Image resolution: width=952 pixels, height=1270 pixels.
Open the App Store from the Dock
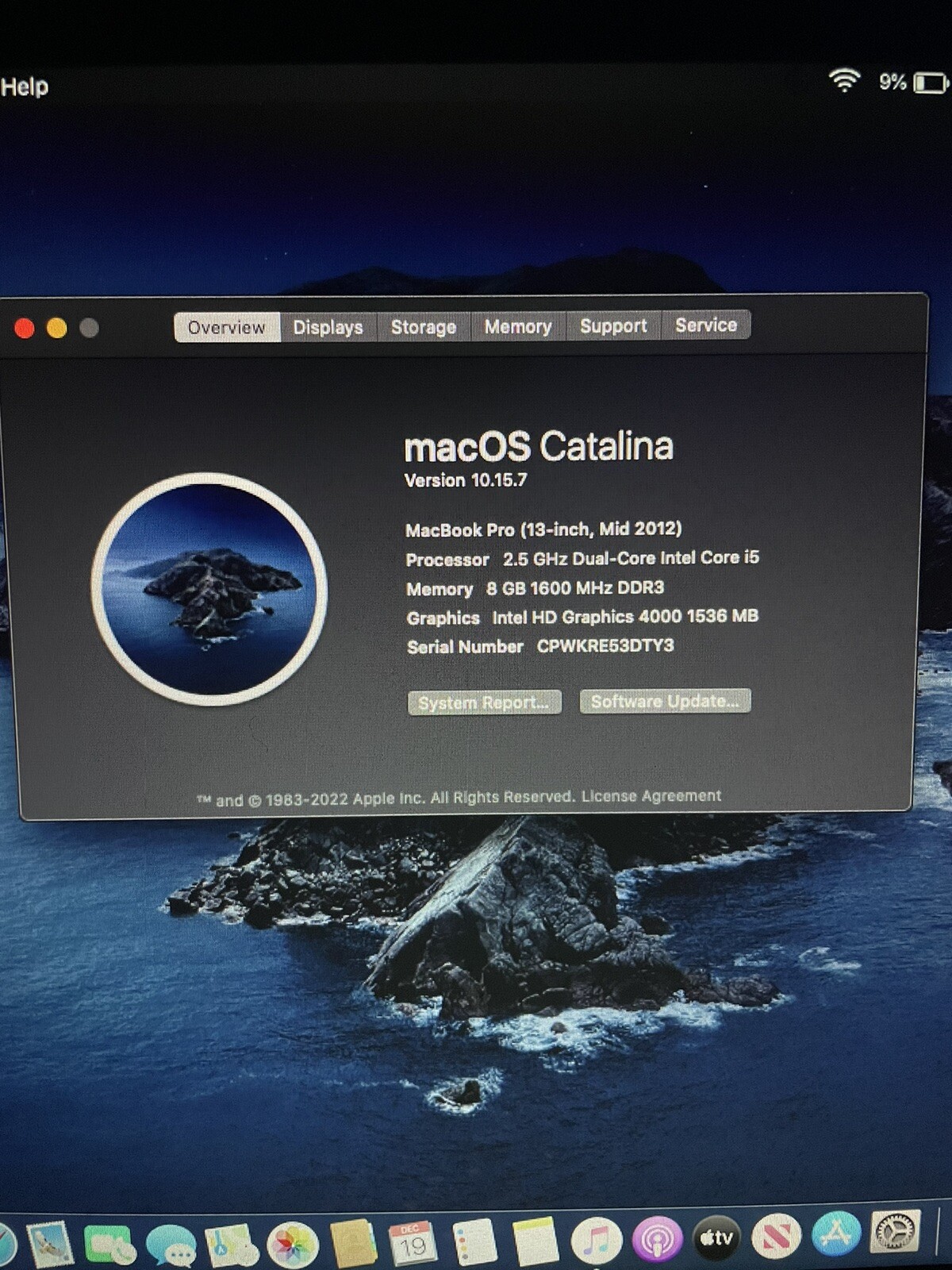[x=836, y=1234]
